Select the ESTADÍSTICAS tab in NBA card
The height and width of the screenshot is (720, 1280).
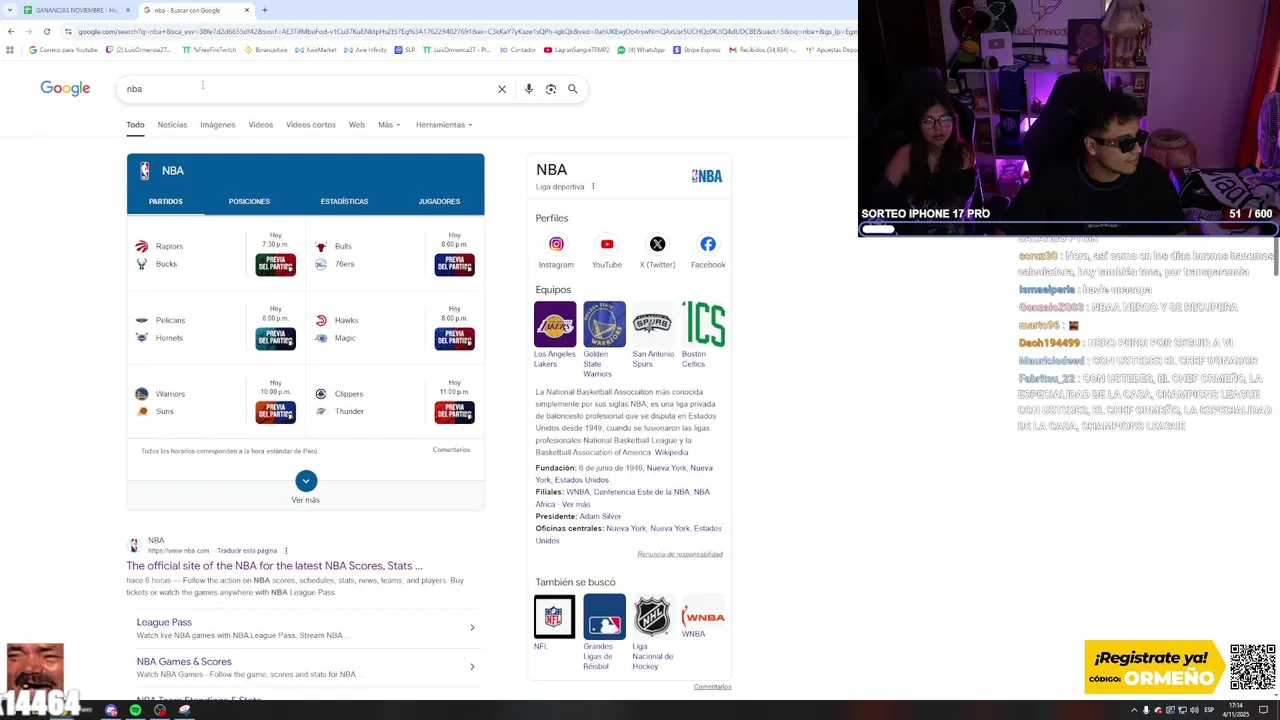point(344,201)
